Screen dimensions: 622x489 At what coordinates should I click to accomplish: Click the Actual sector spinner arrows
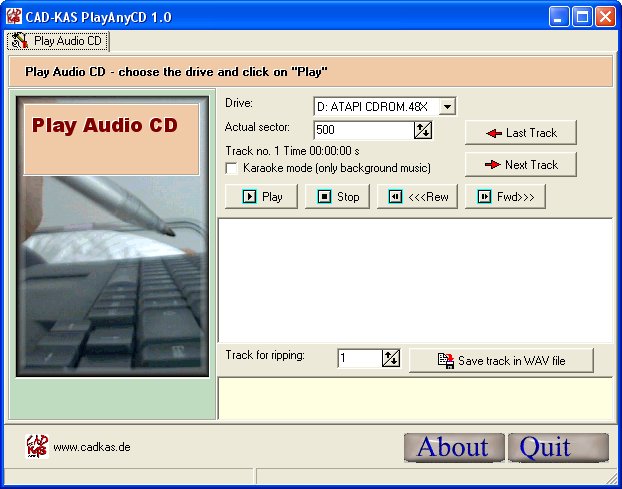pos(422,129)
